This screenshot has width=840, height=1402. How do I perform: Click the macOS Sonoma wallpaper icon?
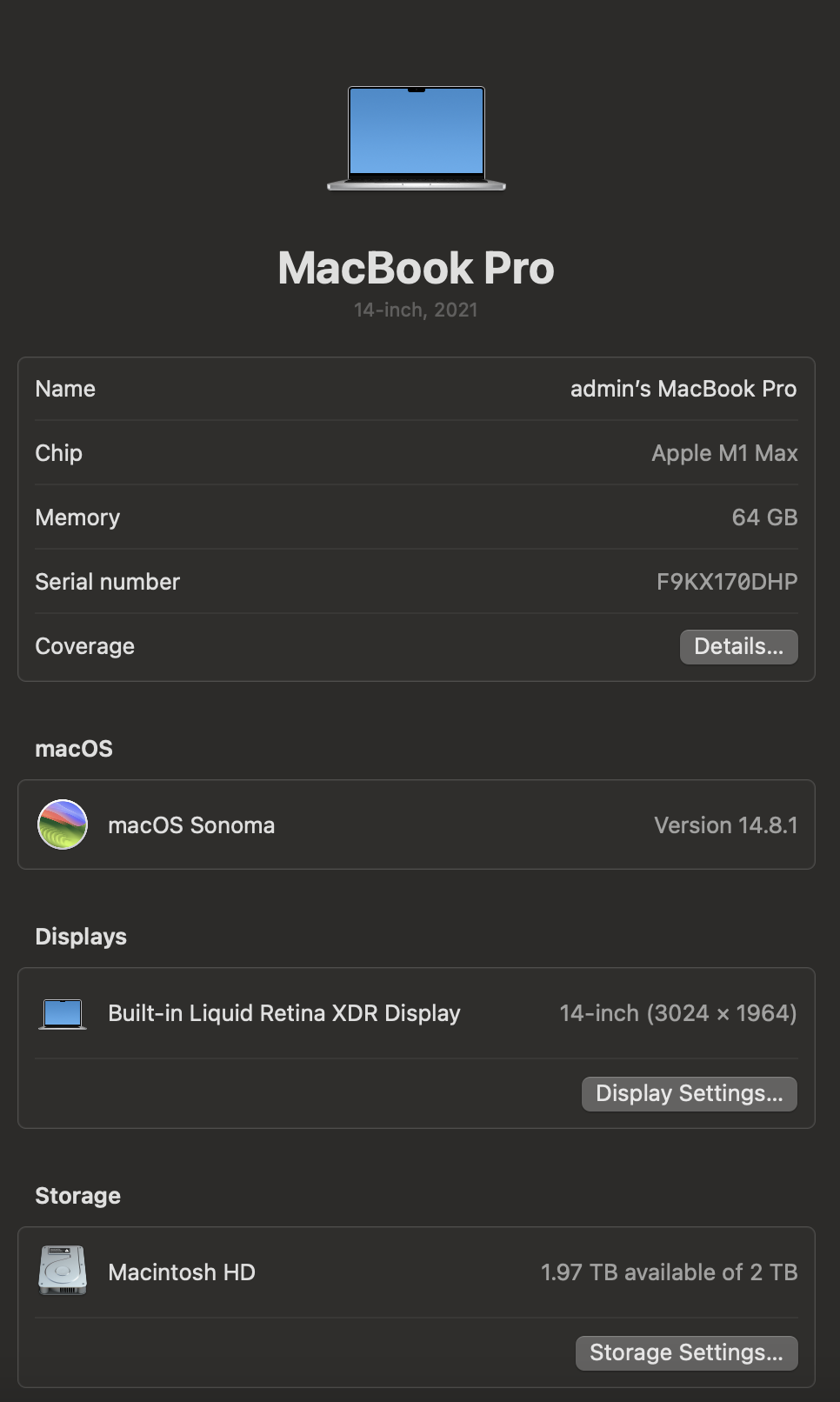(x=63, y=825)
